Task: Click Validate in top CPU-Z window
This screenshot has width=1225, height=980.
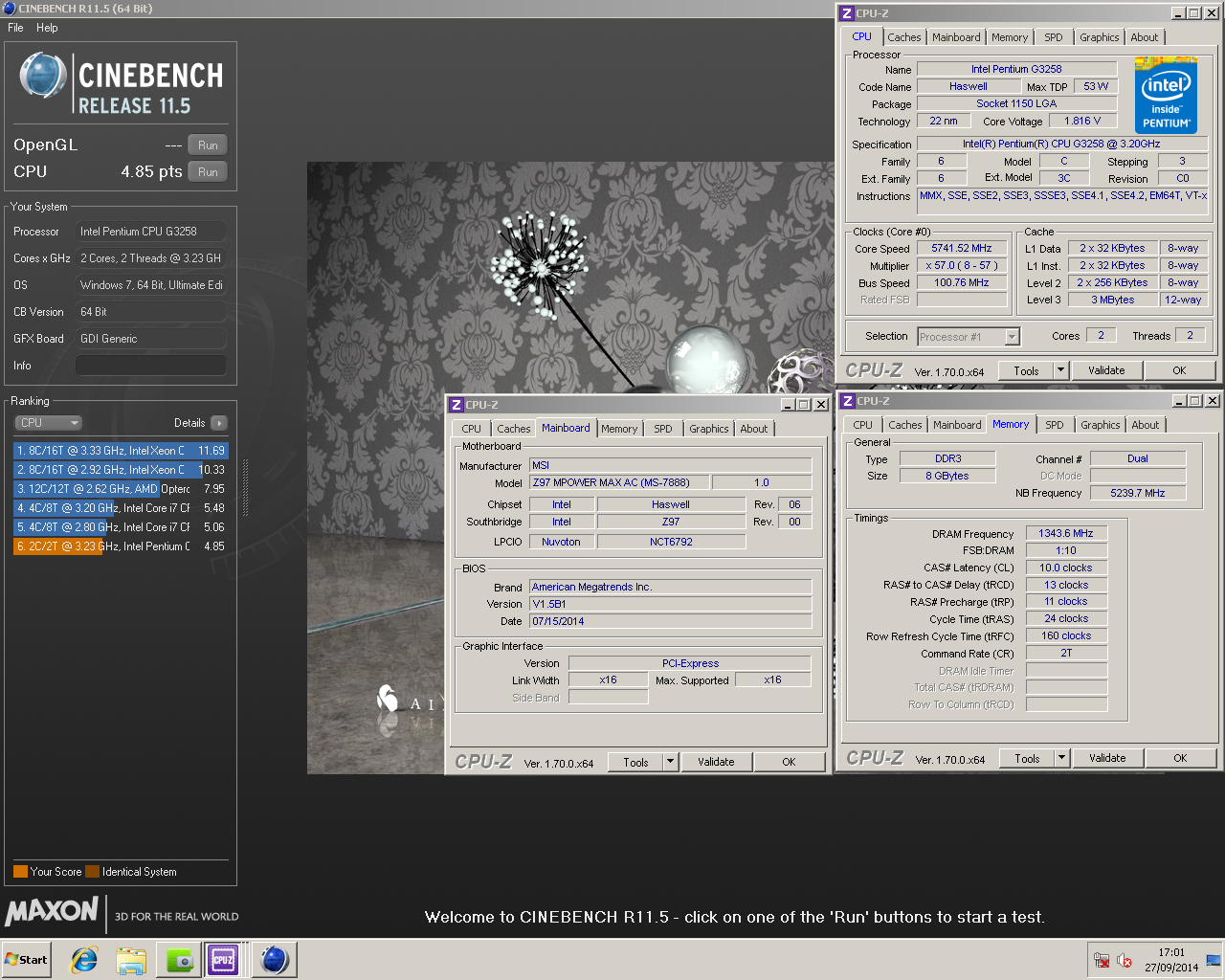Action: coord(1106,370)
